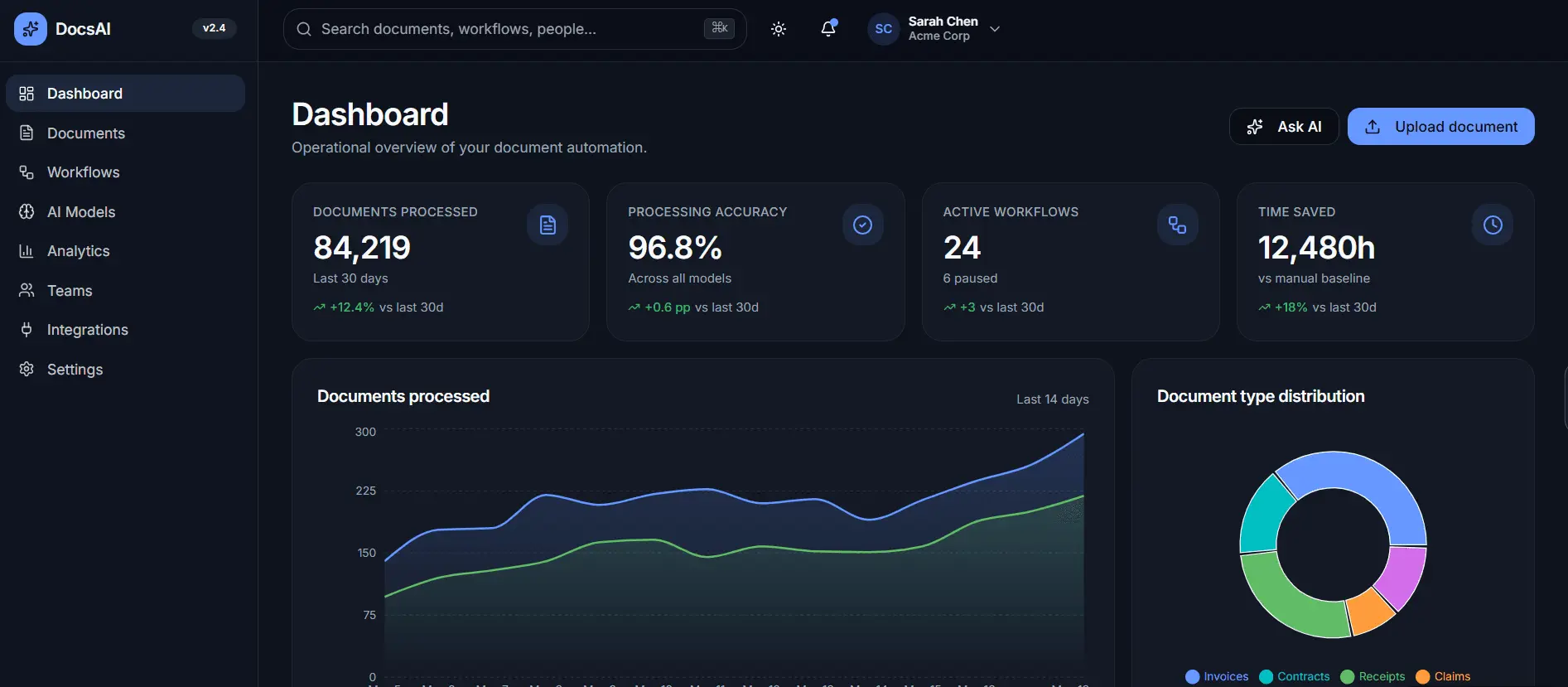The image size is (1568, 687).
Task: Click the Acme Corp organization label
Action: coord(938,36)
